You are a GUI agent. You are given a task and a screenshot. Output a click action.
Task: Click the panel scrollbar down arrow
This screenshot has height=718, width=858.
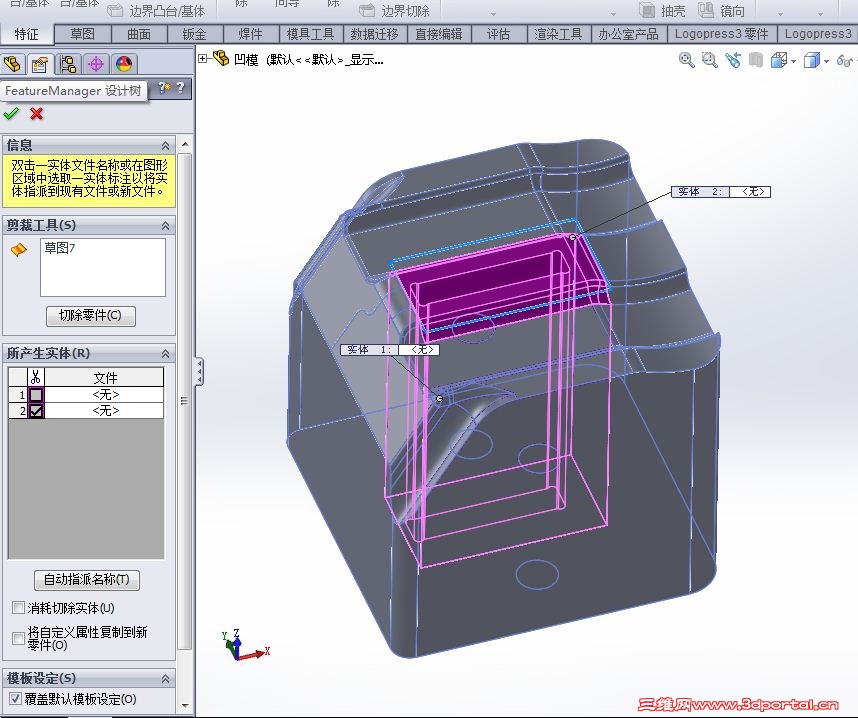click(x=185, y=706)
